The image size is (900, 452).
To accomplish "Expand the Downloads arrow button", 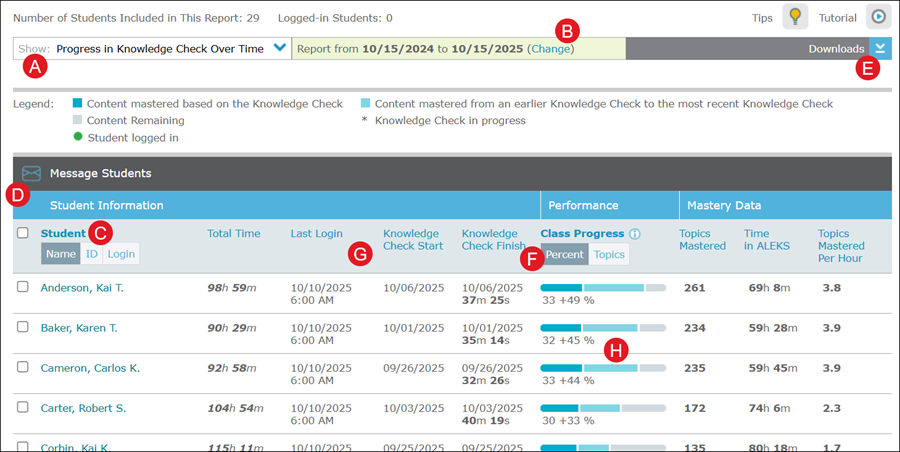I will tap(880, 48).
